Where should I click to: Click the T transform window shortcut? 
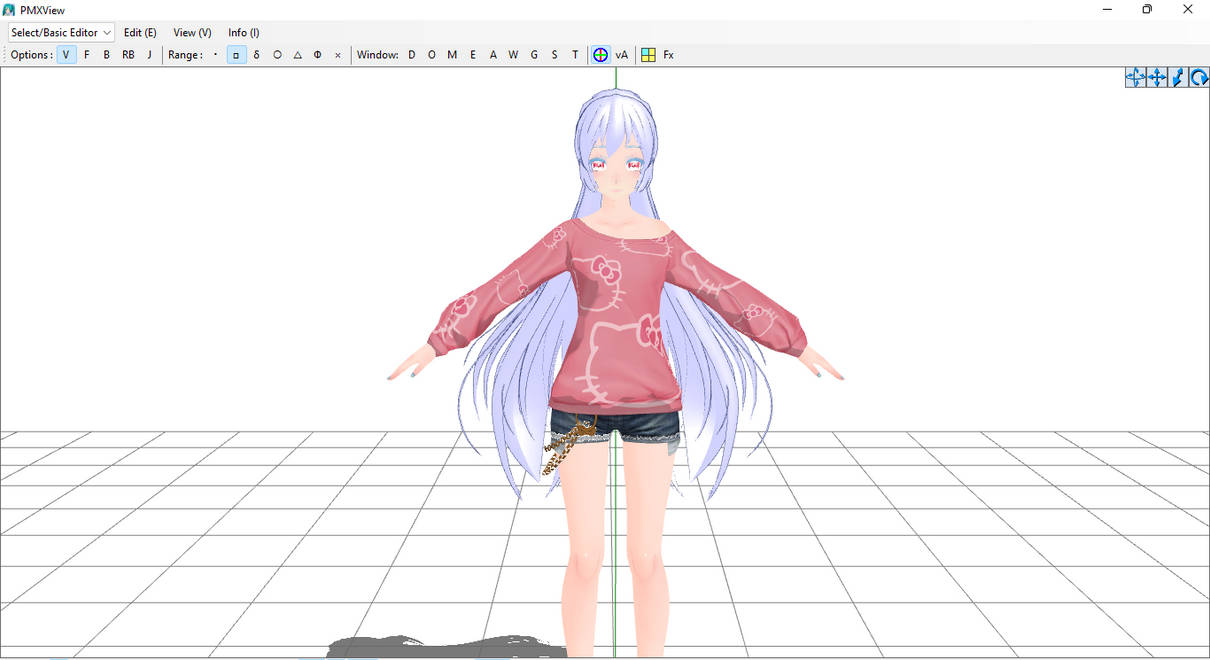coord(574,55)
